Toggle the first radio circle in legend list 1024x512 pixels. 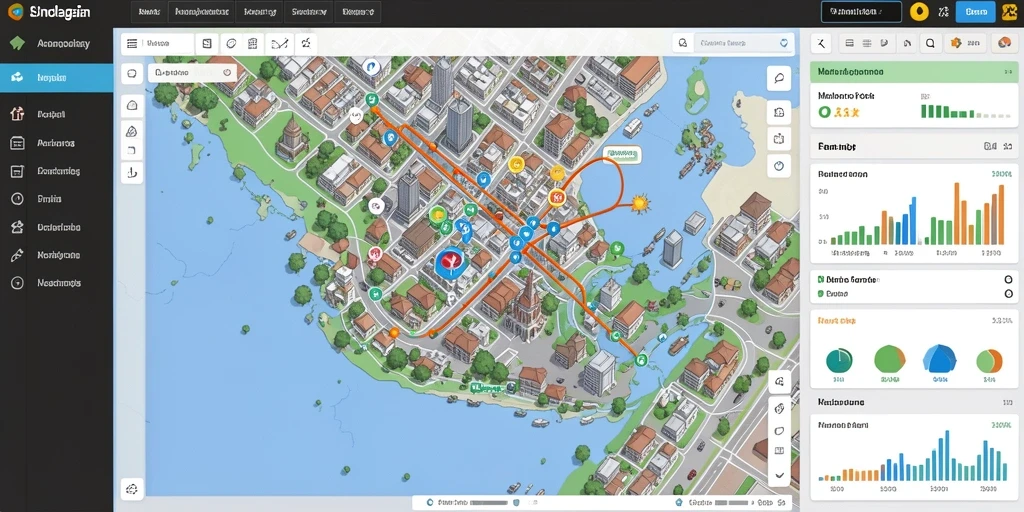click(x=1008, y=280)
